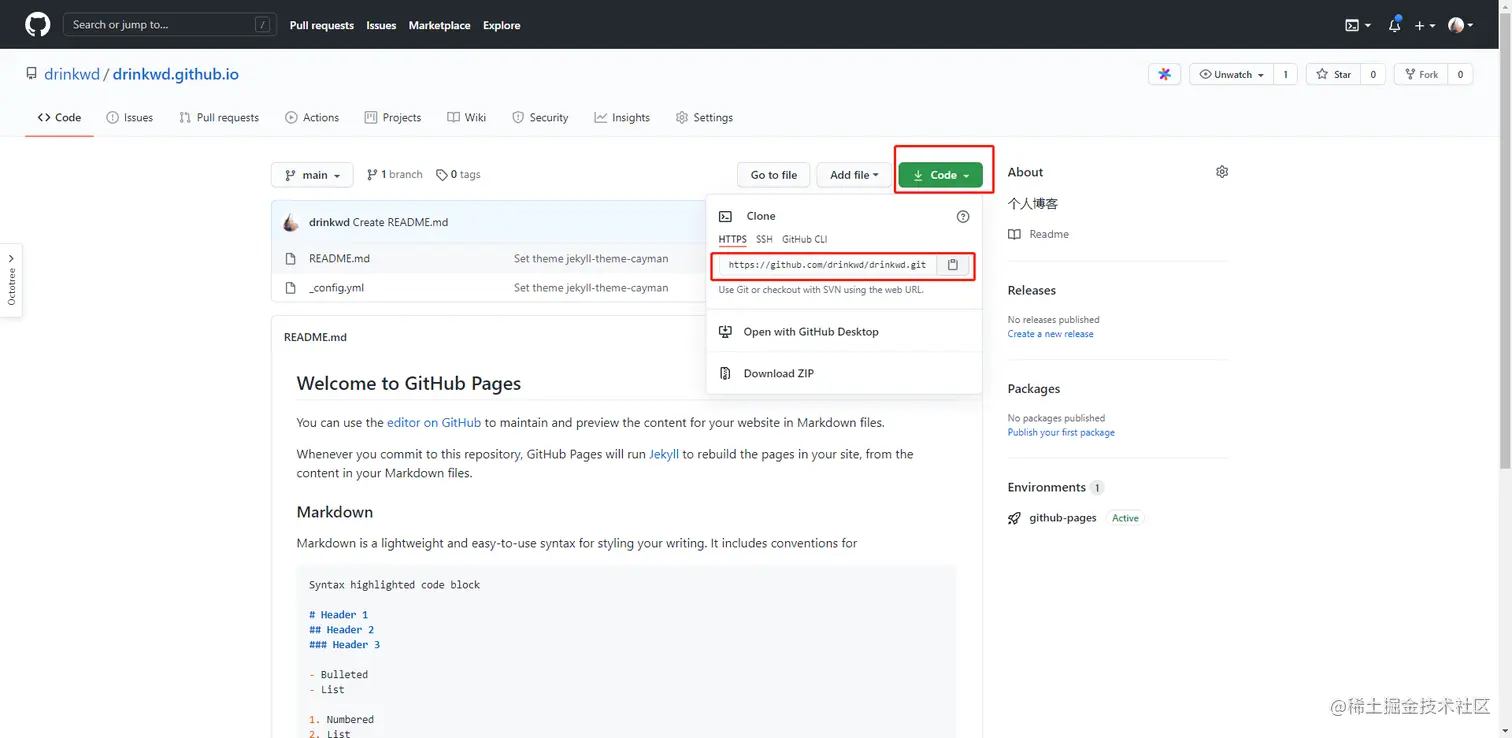Open the Insights tab
This screenshot has width=1512, height=738.
[622, 117]
